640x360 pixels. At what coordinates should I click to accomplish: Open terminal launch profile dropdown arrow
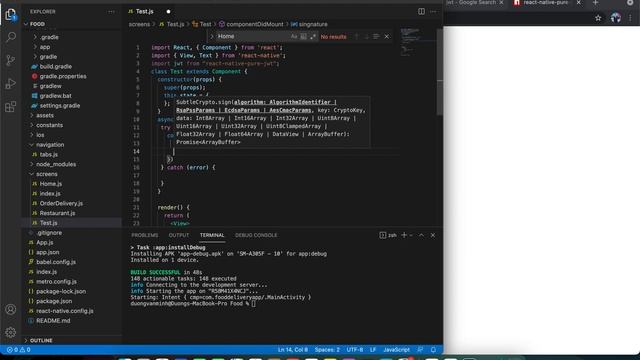pyautogui.click(x=411, y=235)
